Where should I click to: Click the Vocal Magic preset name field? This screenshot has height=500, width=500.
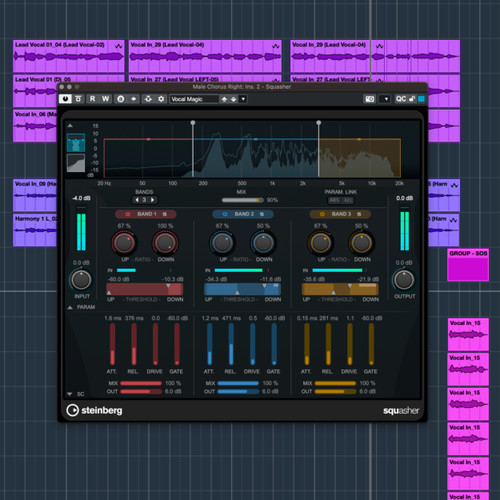(x=194, y=99)
